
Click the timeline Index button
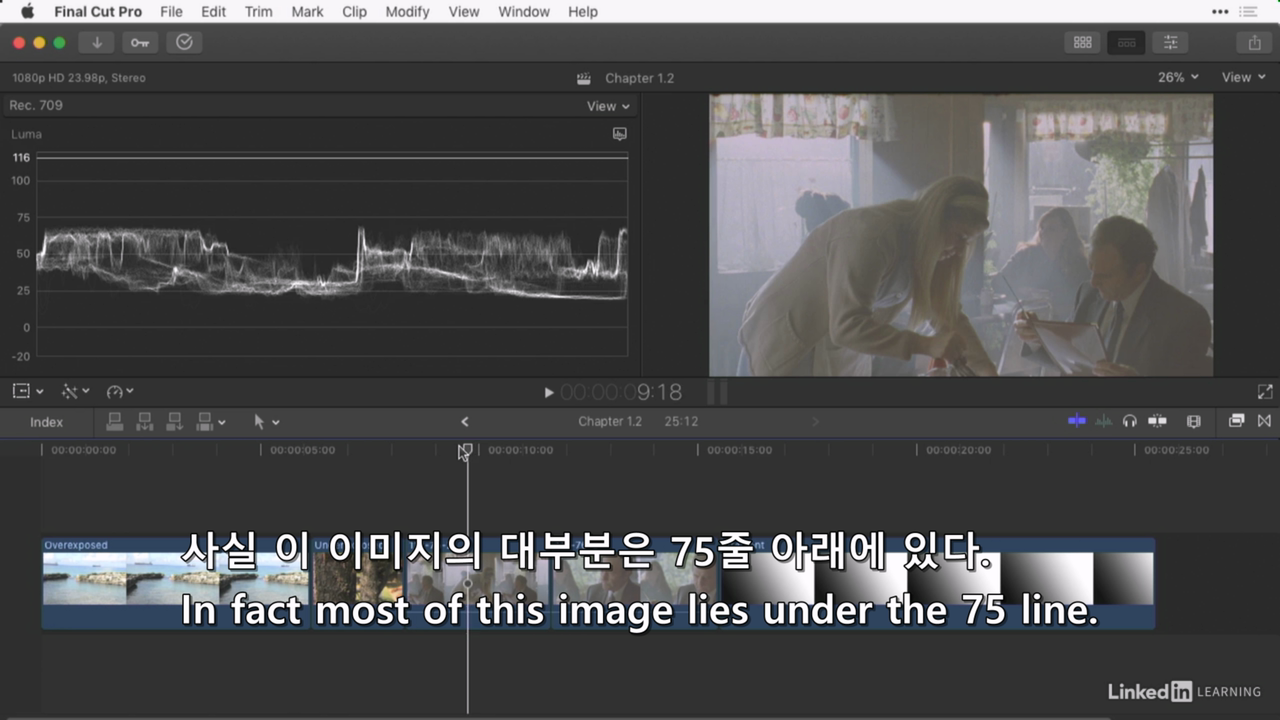pyautogui.click(x=46, y=422)
